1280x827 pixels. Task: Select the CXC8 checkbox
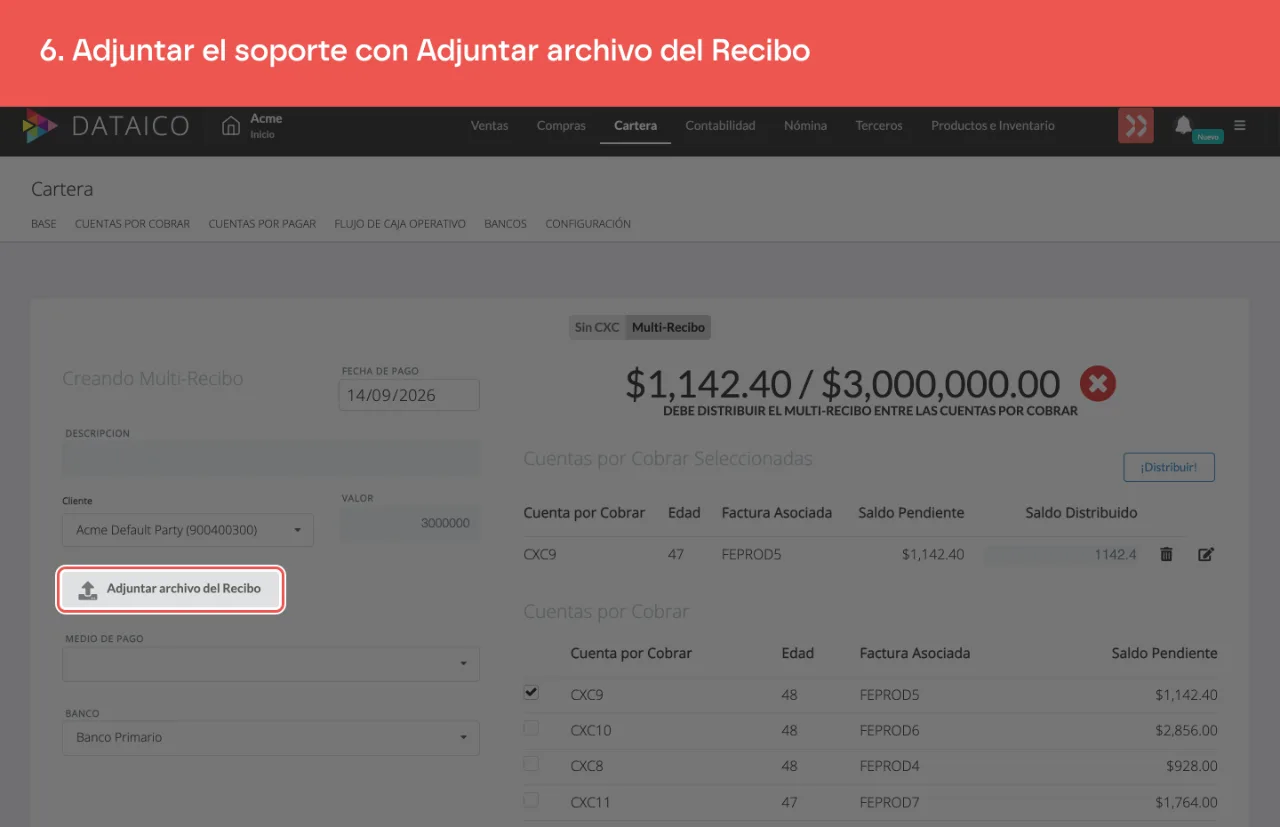click(x=531, y=764)
